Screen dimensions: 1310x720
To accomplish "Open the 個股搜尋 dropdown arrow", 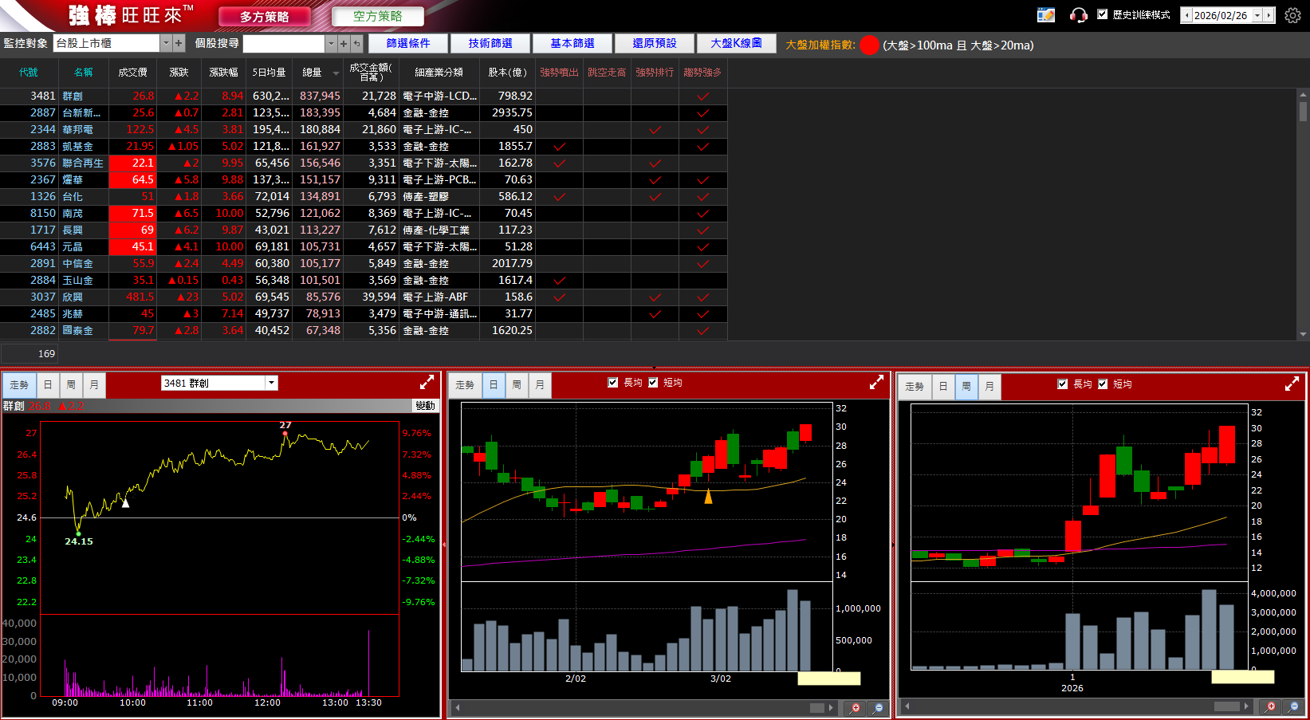I will (331, 44).
